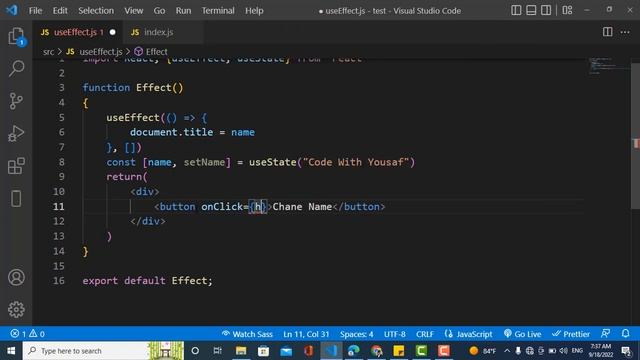The image size is (640, 360).
Task: Open File Explorer in taskbar
Action: pos(241,351)
